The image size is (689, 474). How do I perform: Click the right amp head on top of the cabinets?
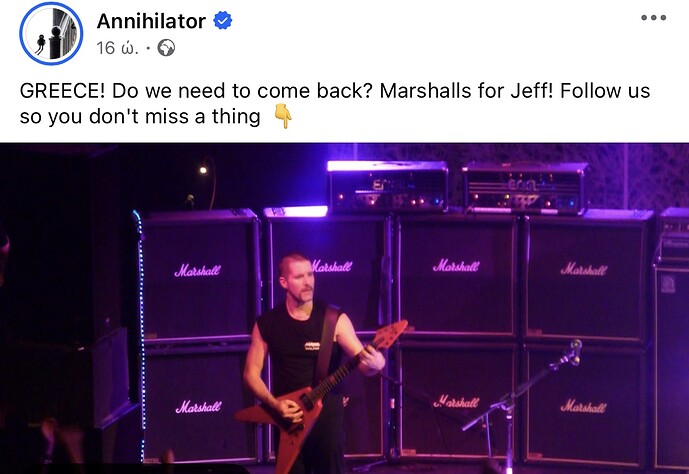click(525, 188)
